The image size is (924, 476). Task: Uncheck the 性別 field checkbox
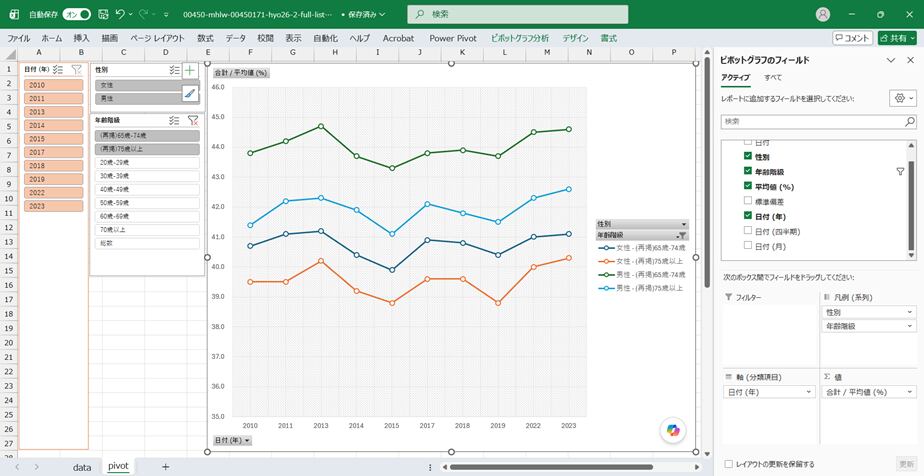tap(748, 156)
